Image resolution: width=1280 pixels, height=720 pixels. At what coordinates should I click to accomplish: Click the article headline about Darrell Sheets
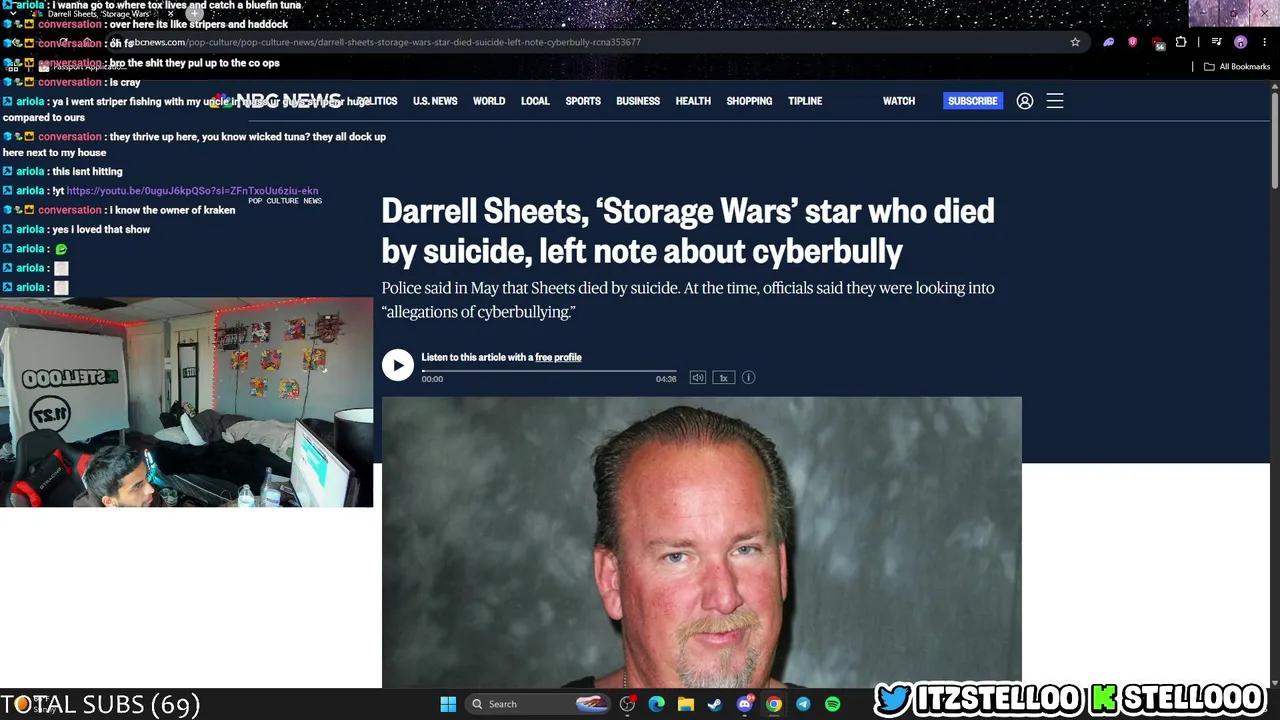pyautogui.click(x=688, y=231)
